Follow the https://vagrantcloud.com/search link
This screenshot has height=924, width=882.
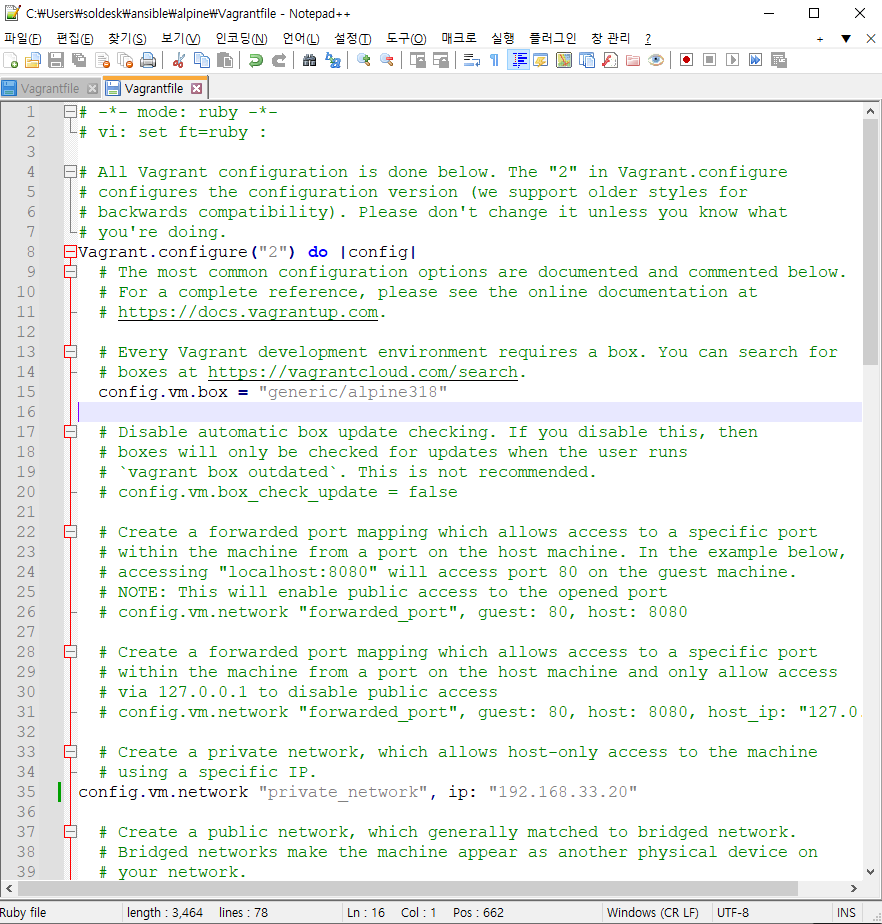coord(363,372)
